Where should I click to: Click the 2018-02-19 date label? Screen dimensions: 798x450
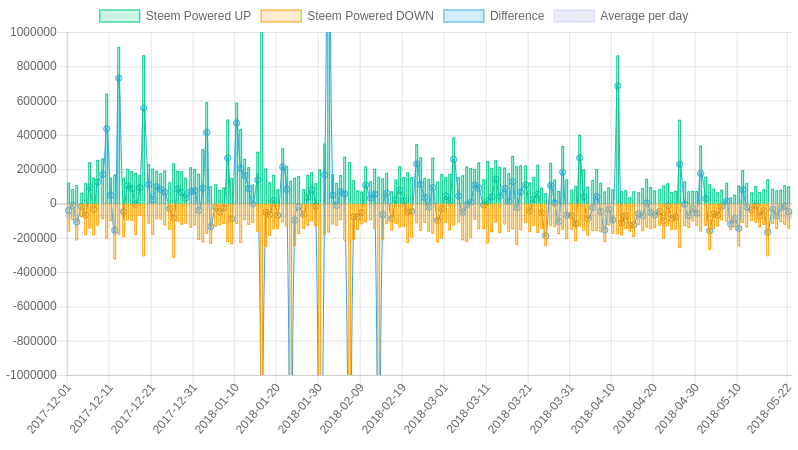point(384,409)
